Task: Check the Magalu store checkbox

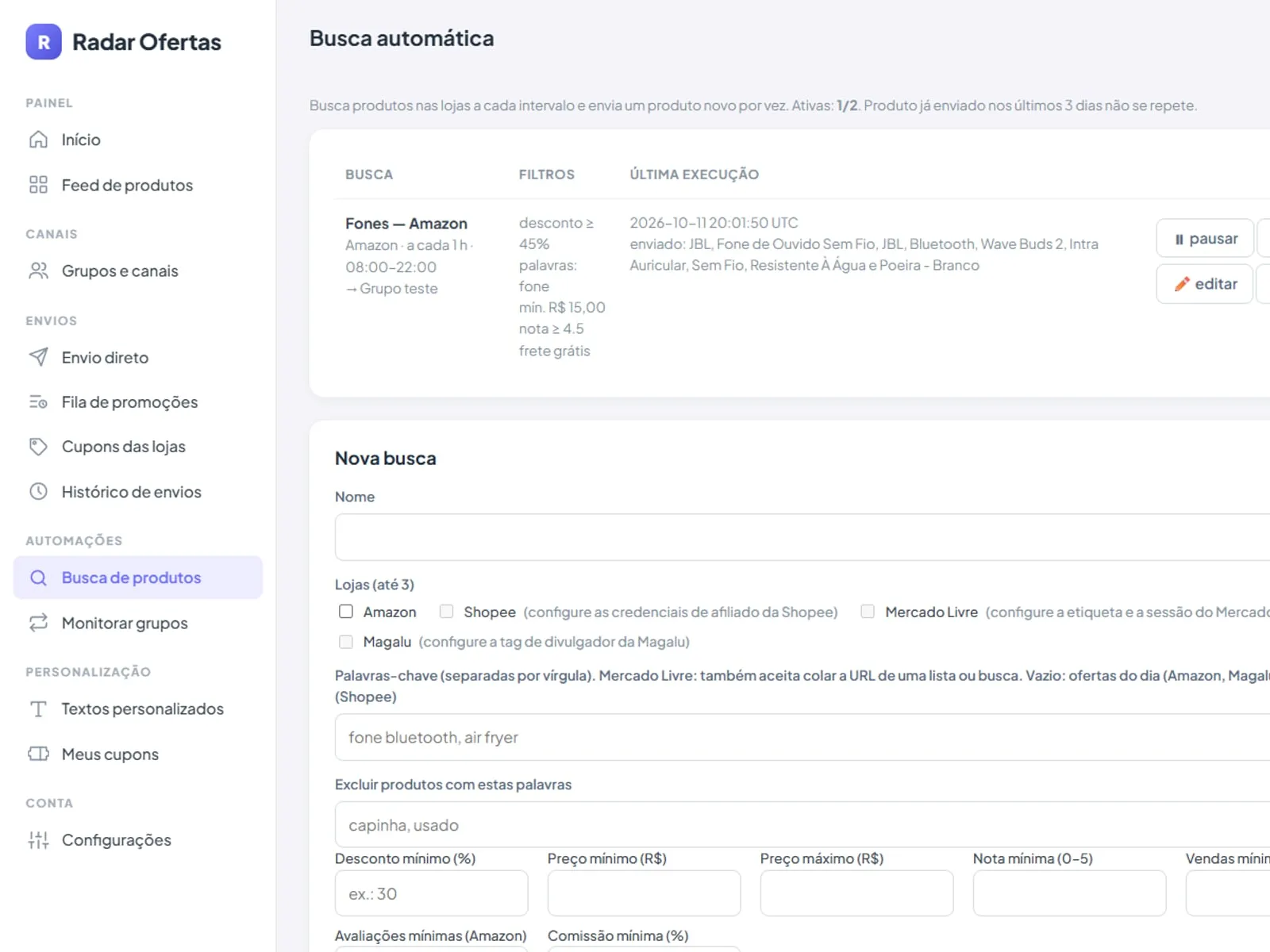Action: click(x=346, y=642)
